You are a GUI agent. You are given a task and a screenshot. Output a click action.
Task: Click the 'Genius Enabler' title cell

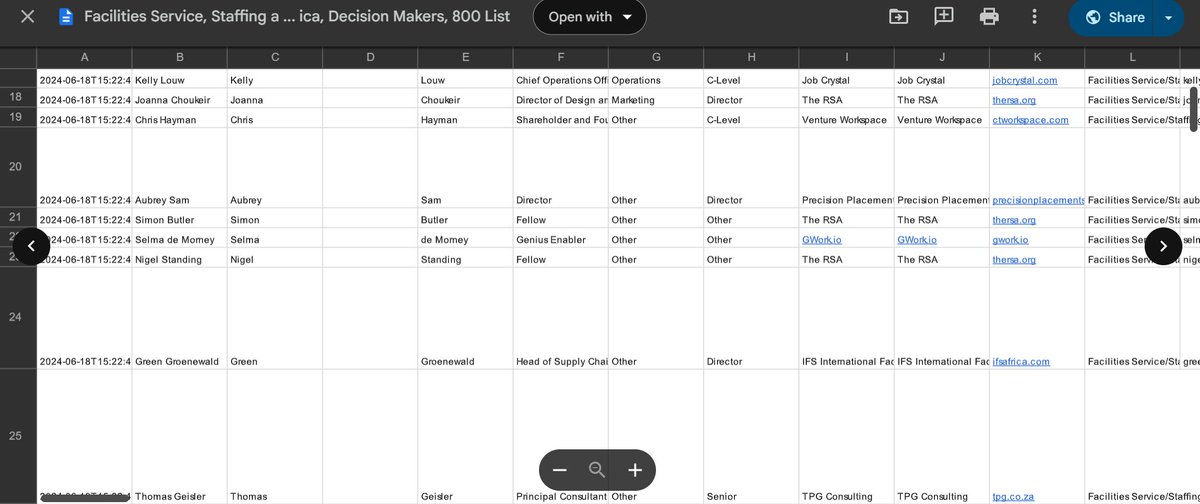[x=560, y=240]
